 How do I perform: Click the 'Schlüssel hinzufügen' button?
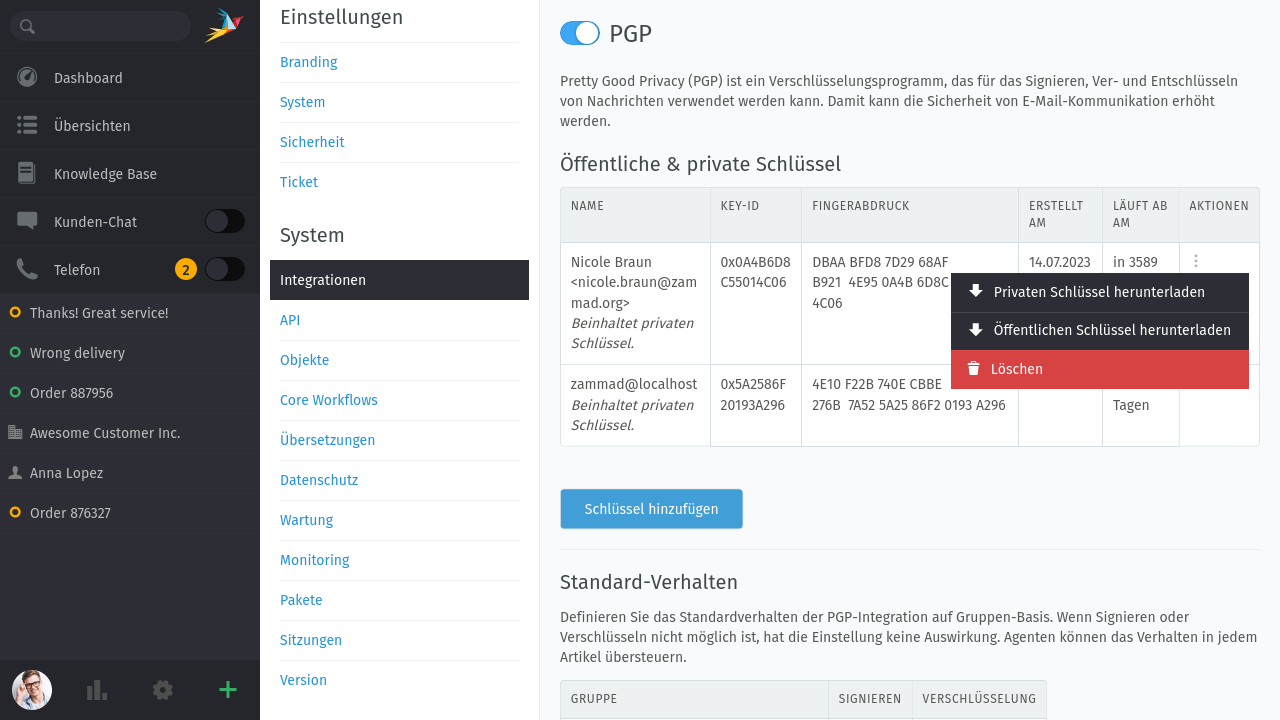(651, 508)
